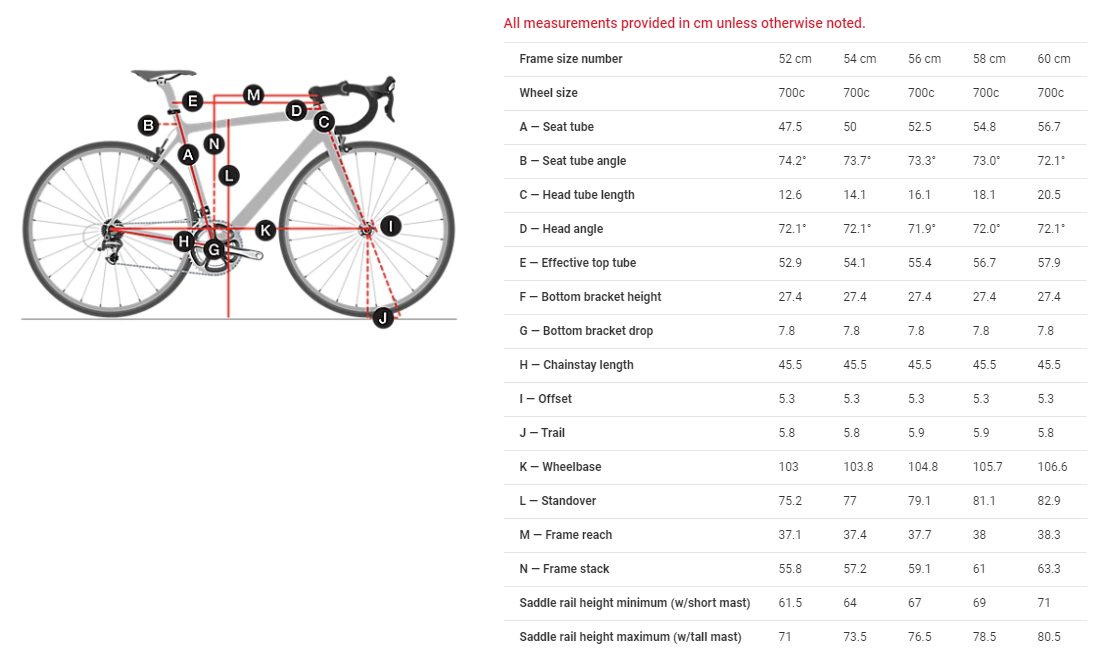Click the "Saddle rail height maximum" row label

[630, 637]
